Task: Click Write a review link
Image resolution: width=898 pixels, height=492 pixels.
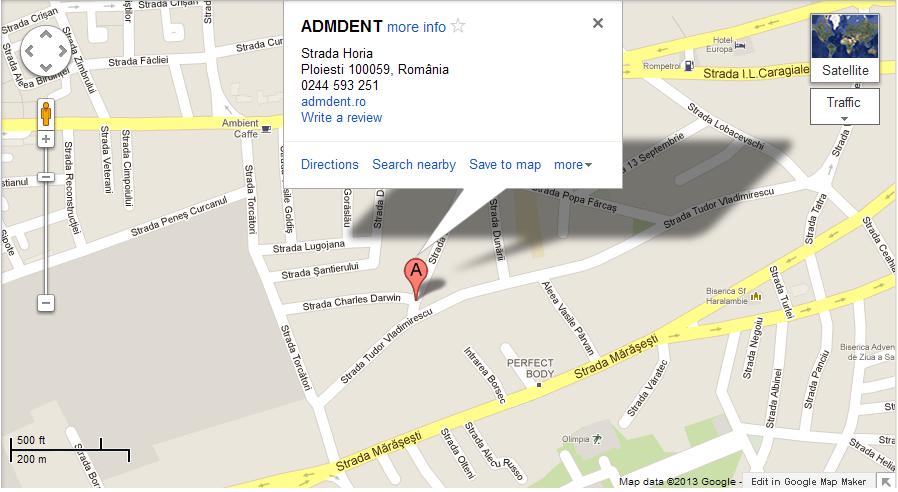Action: coord(341,117)
